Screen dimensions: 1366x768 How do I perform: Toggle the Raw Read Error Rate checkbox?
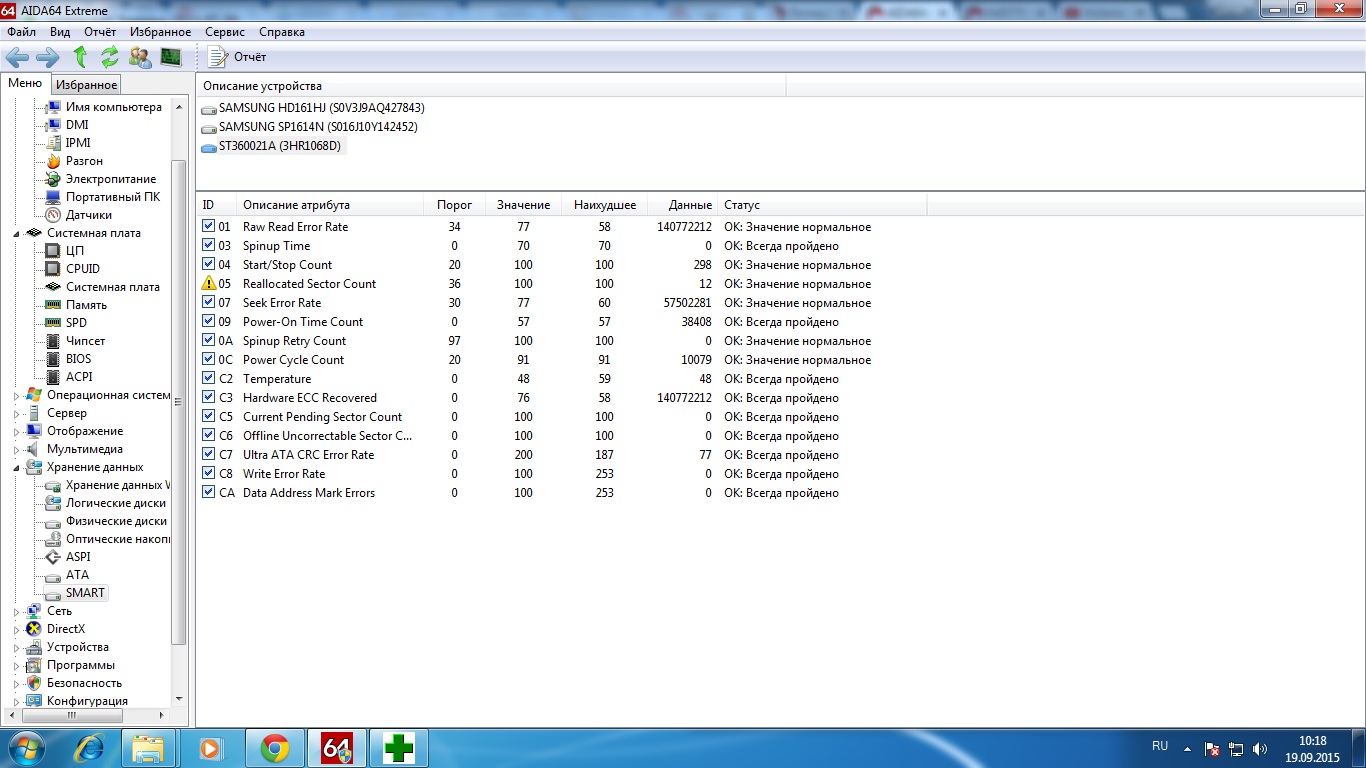point(208,227)
